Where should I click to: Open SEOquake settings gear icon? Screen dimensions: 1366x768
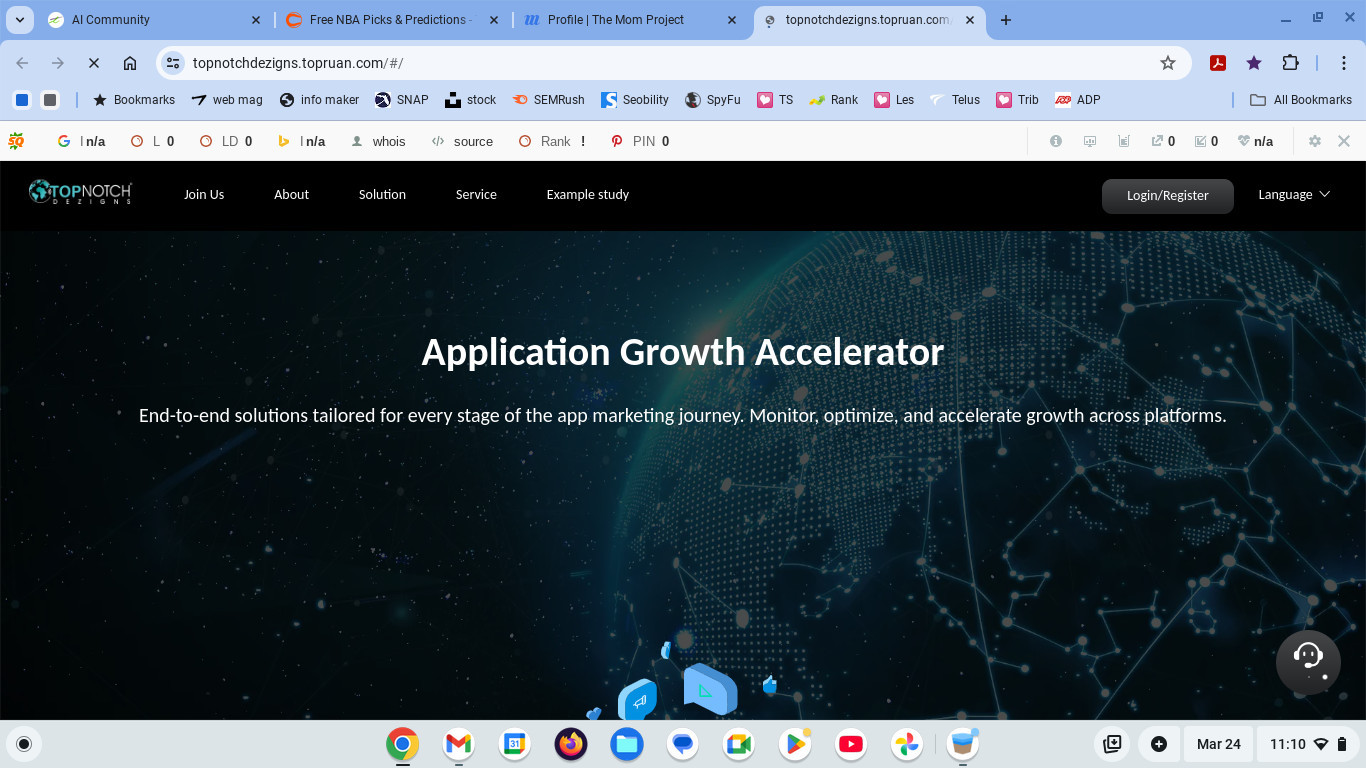(x=1315, y=141)
